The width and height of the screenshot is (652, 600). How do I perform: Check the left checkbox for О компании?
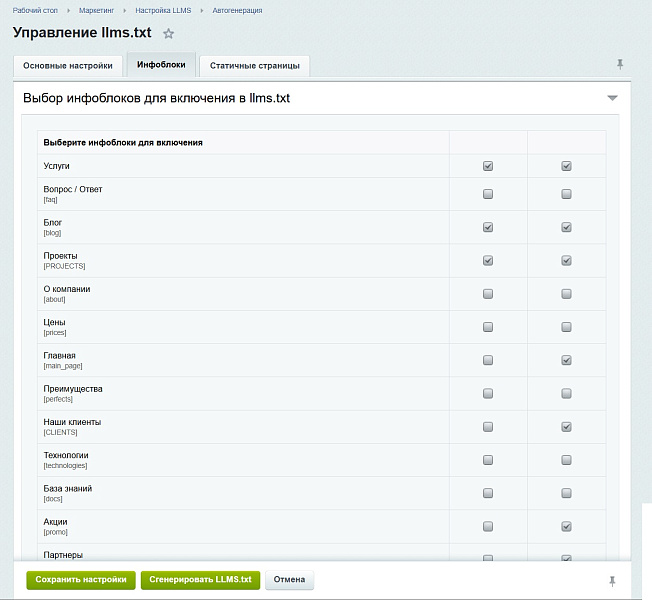[488, 294]
